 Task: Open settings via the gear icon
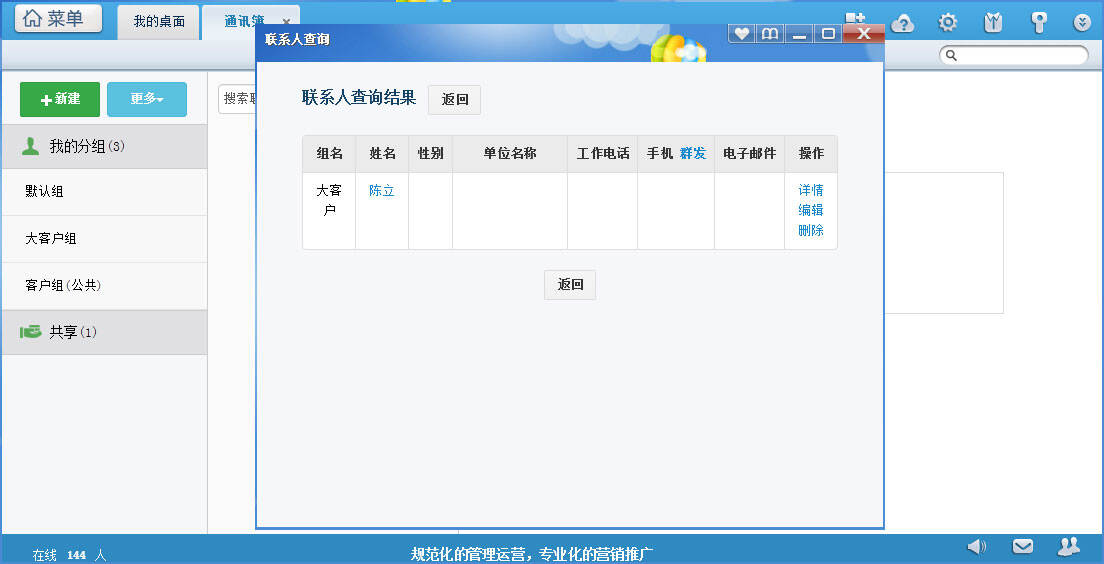click(948, 22)
